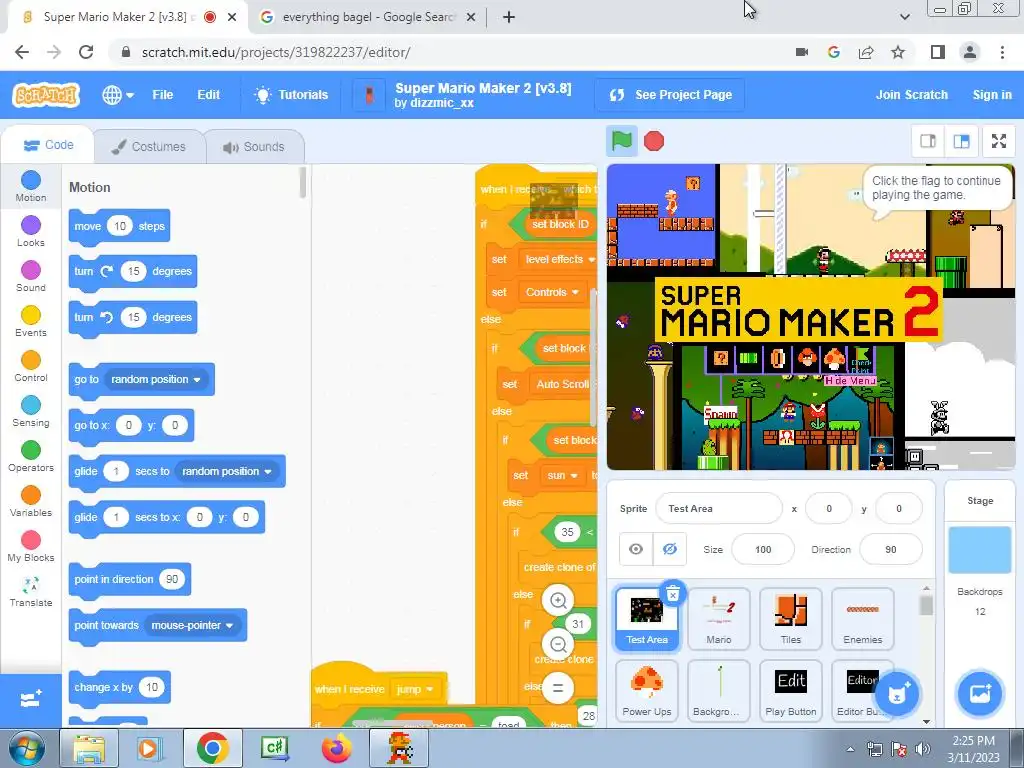Open Windows Start menu
The width and height of the screenshot is (1024, 768).
pyautogui.click(x=26, y=749)
